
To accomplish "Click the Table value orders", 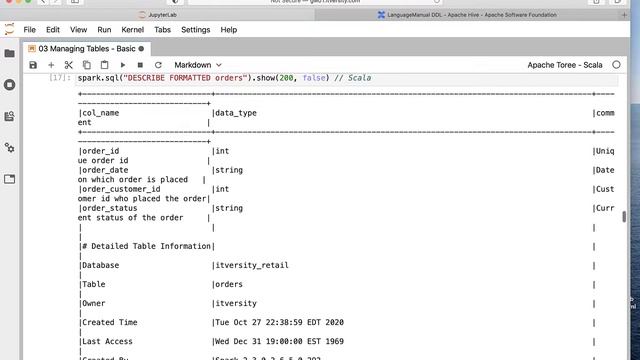I will click(x=229, y=284).
